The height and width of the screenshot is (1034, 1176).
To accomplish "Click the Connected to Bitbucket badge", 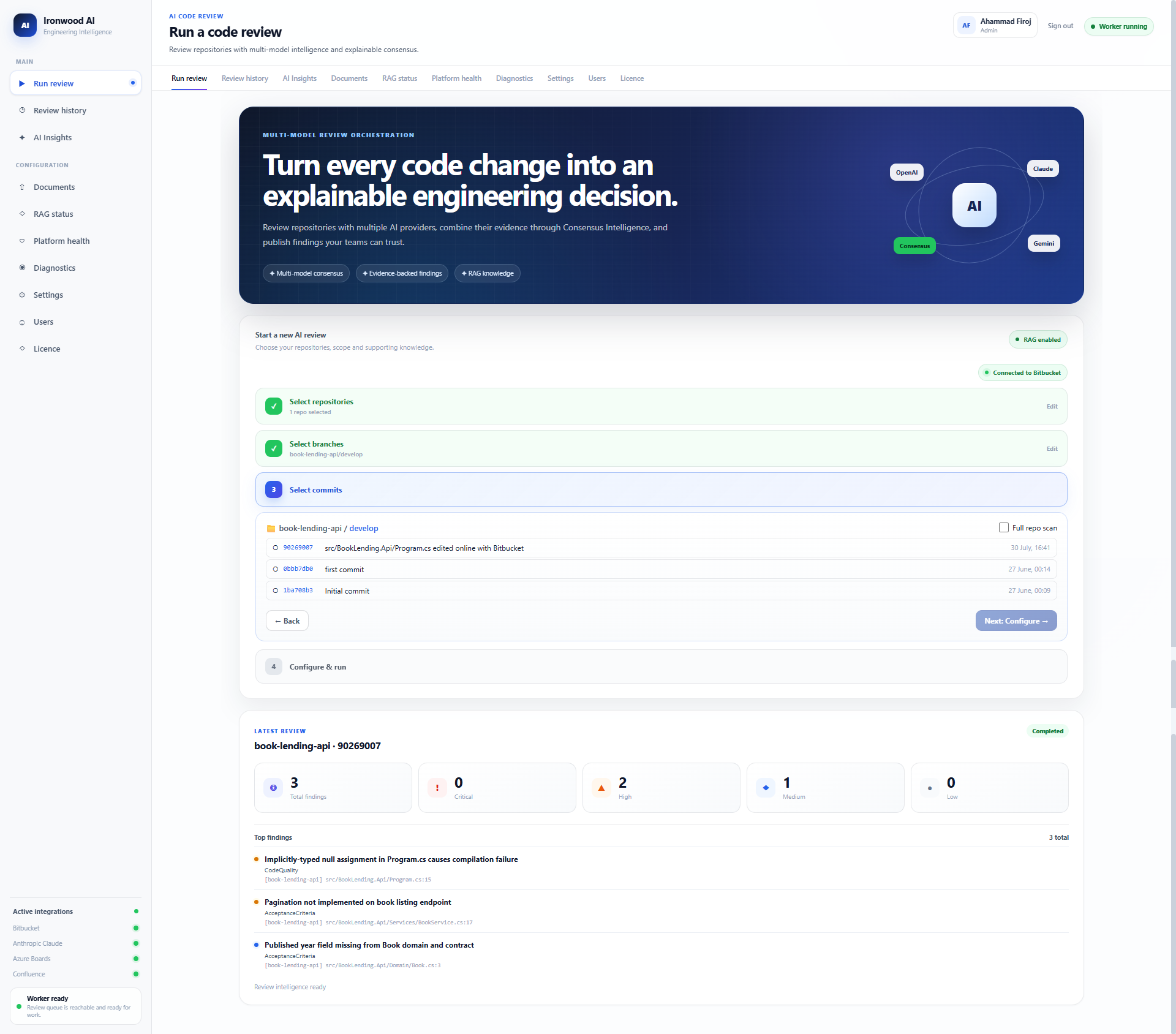I will pos(1022,372).
